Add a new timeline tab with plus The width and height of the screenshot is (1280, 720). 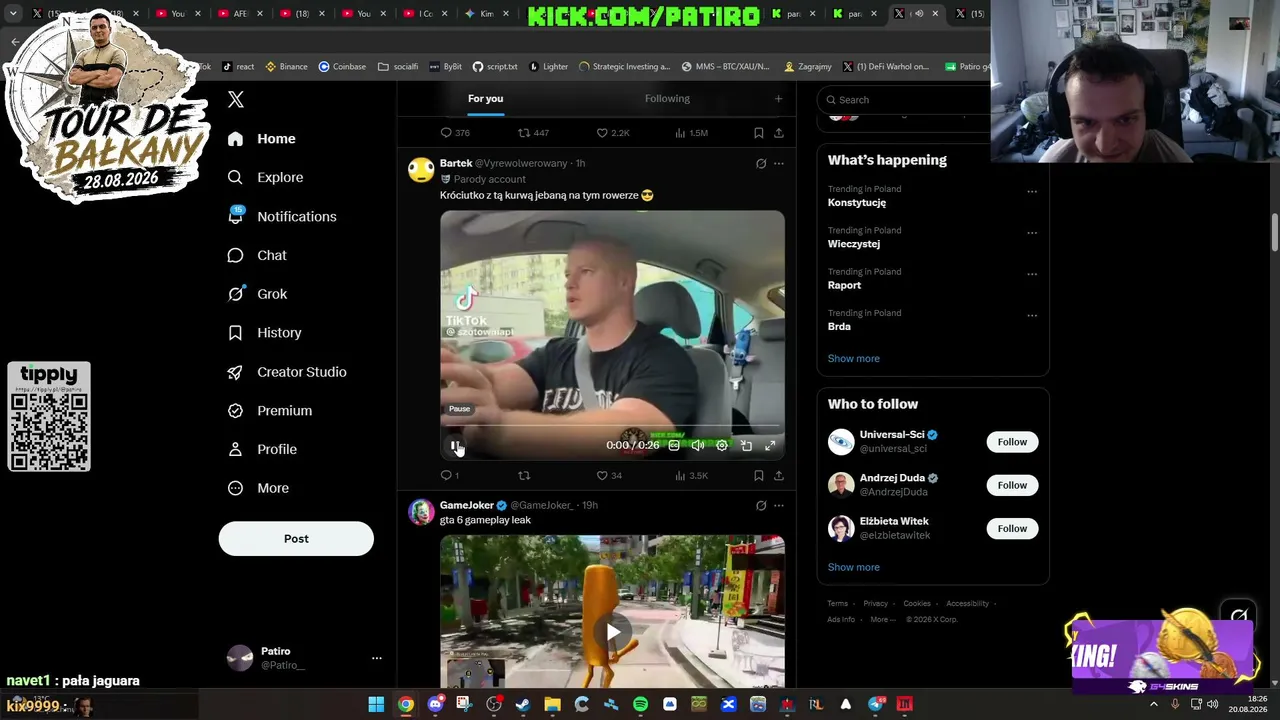coord(778,98)
